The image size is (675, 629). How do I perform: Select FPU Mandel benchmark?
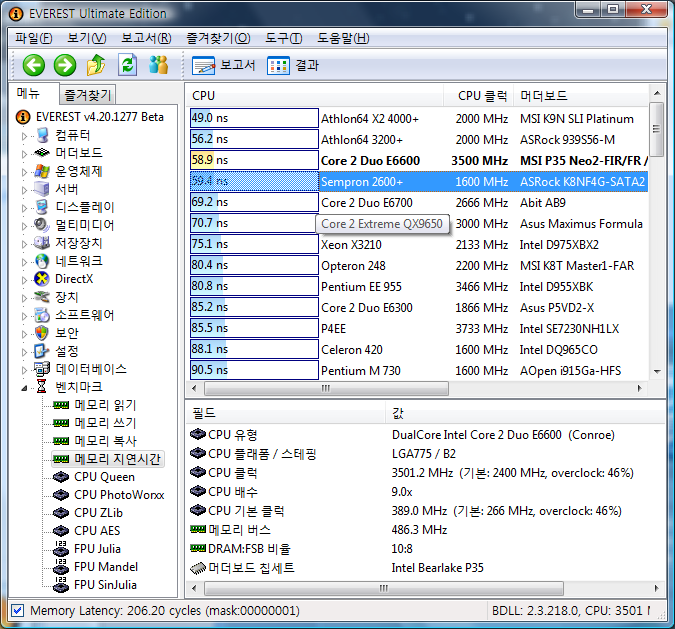tap(106, 567)
